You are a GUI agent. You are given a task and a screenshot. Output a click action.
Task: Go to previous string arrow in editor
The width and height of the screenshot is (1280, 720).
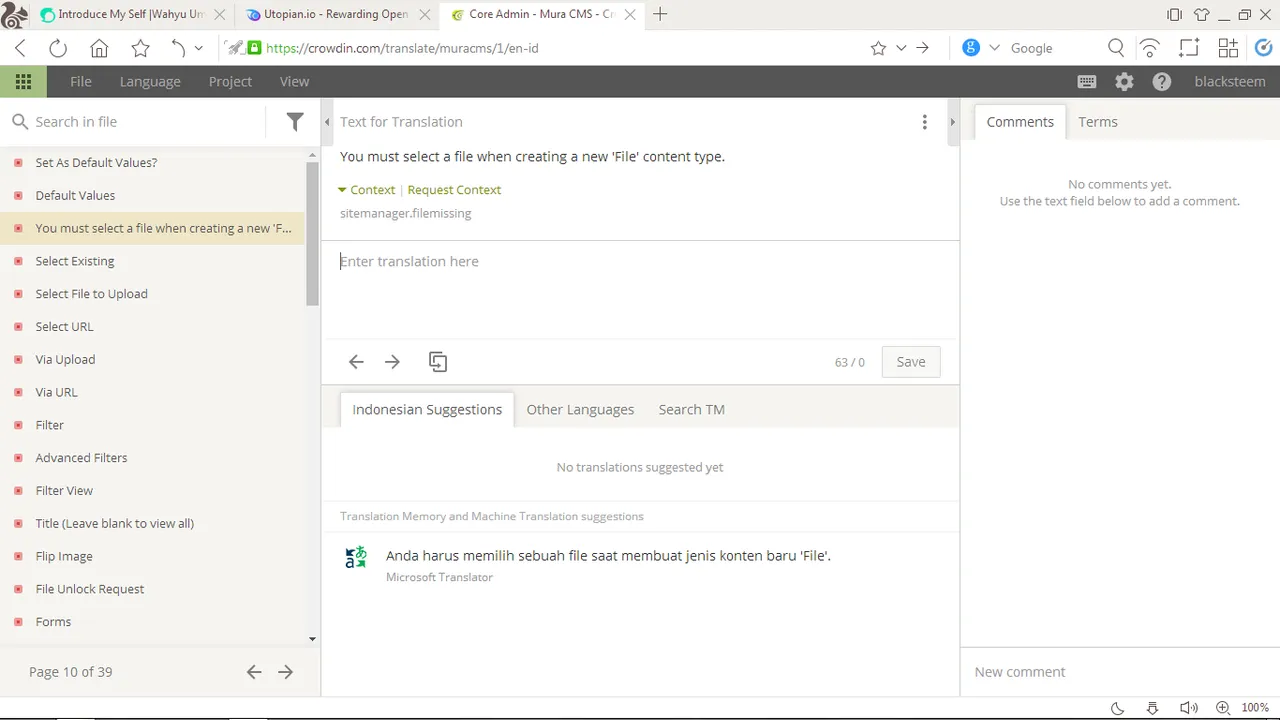point(356,362)
